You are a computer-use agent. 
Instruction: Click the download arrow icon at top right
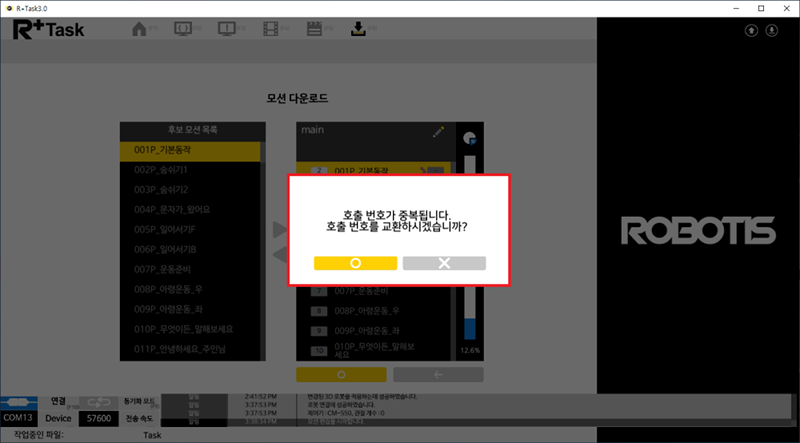(772, 29)
